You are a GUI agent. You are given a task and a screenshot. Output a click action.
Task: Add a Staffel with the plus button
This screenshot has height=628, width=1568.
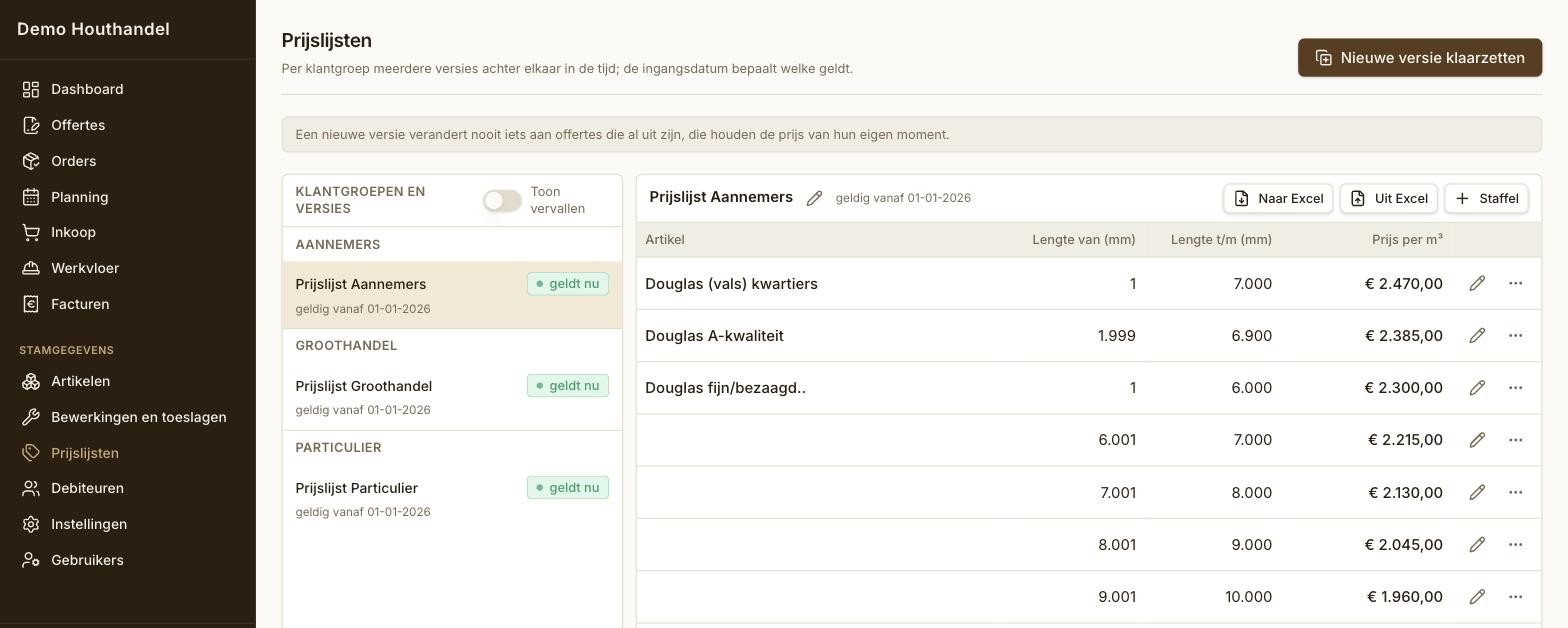[x=1486, y=198]
